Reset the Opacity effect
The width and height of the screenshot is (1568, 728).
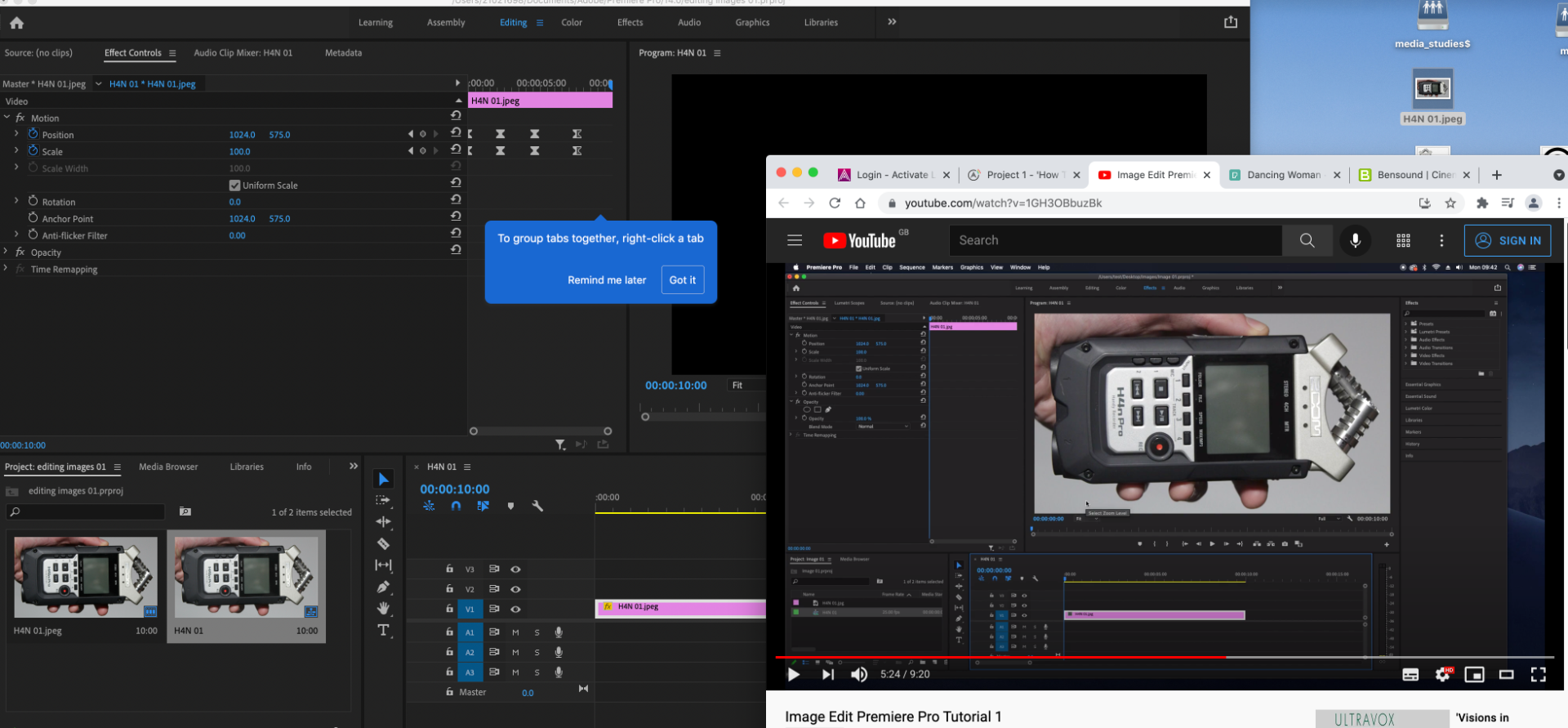point(456,250)
